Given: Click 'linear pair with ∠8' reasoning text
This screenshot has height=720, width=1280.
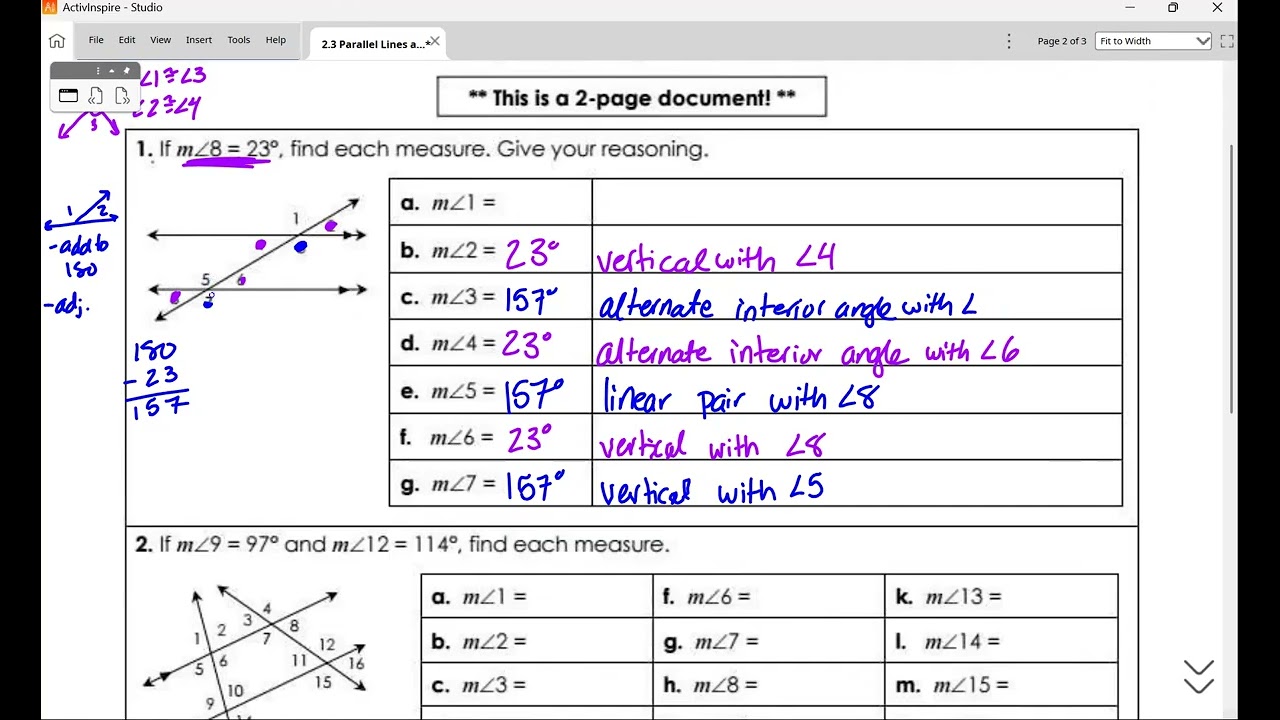Looking at the screenshot, I should pos(741,398).
